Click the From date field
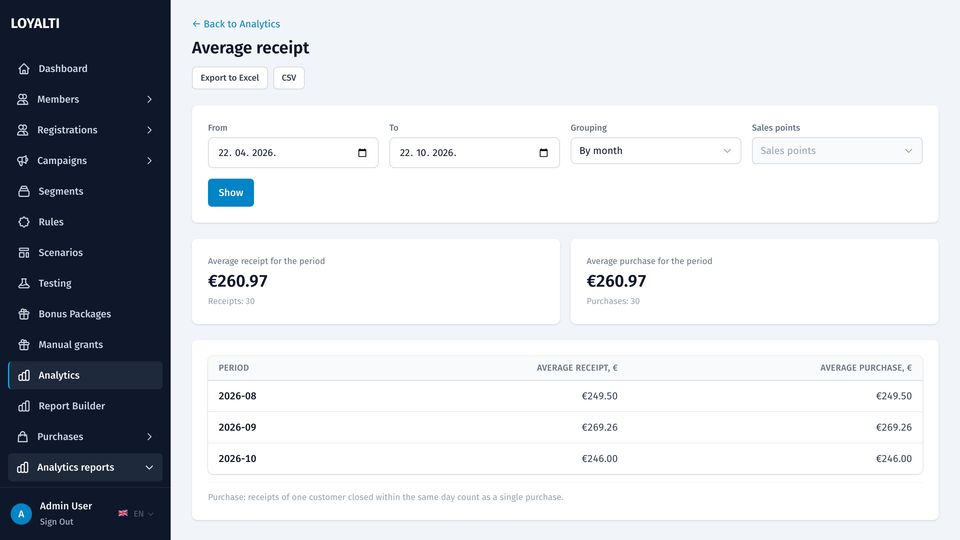This screenshot has height=540, width=960. pos(293,152)
